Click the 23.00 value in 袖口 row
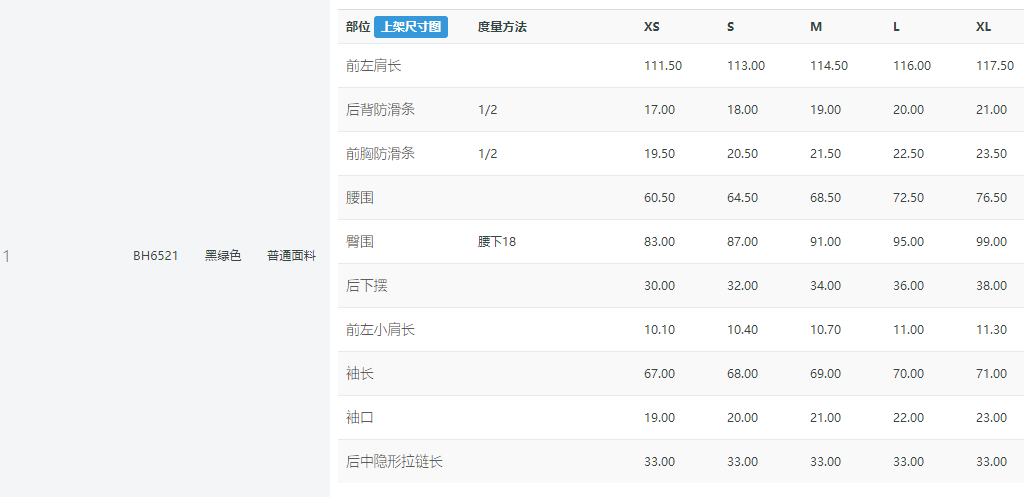This screenshot has width=1024, height=497. (991, 417)
